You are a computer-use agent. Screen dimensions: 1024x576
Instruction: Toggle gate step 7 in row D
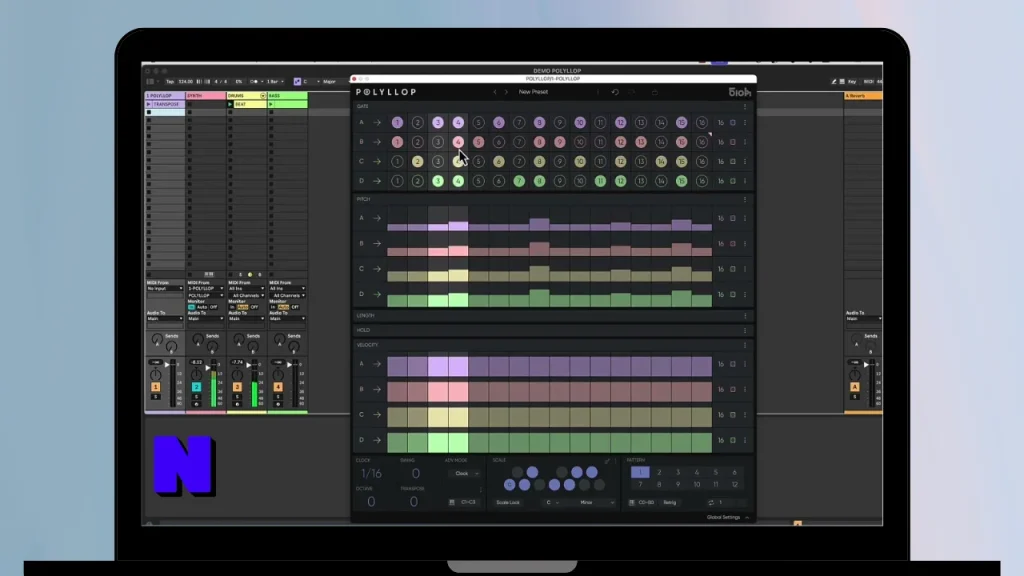(x=519, y=181)
